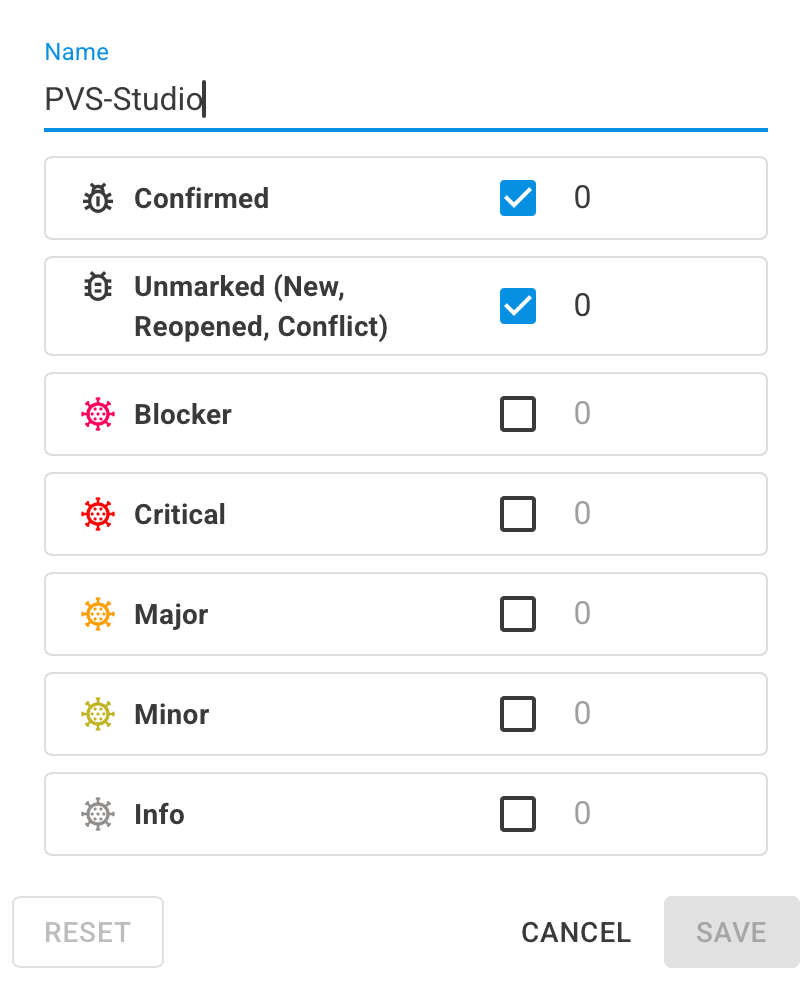The image size is (812, 982).
Task: Select the Blocker label text
Action: [183, 415]
